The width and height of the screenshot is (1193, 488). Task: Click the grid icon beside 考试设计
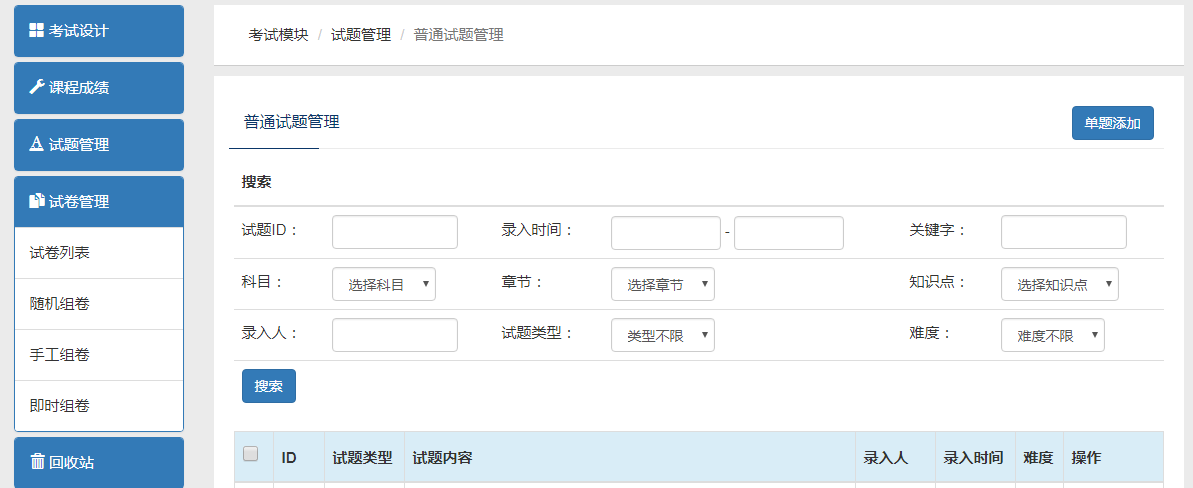pyautogui.click(x=36, y=30)
